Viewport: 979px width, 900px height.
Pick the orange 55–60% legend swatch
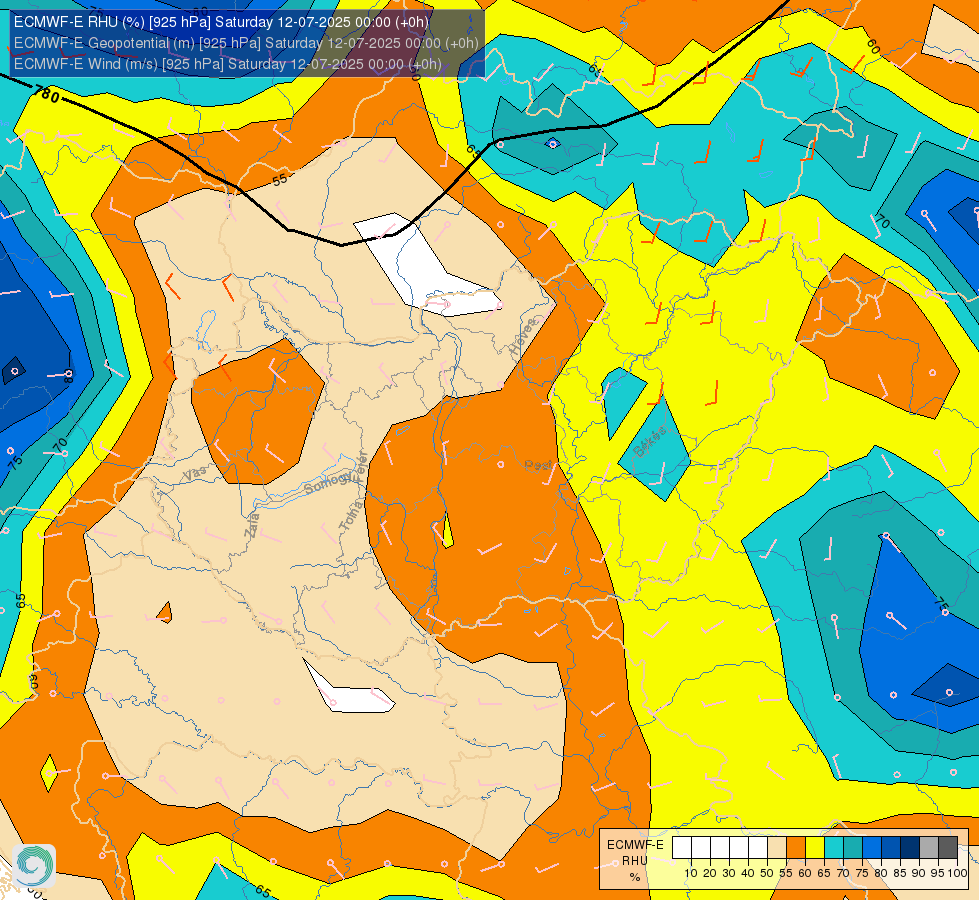795,848
